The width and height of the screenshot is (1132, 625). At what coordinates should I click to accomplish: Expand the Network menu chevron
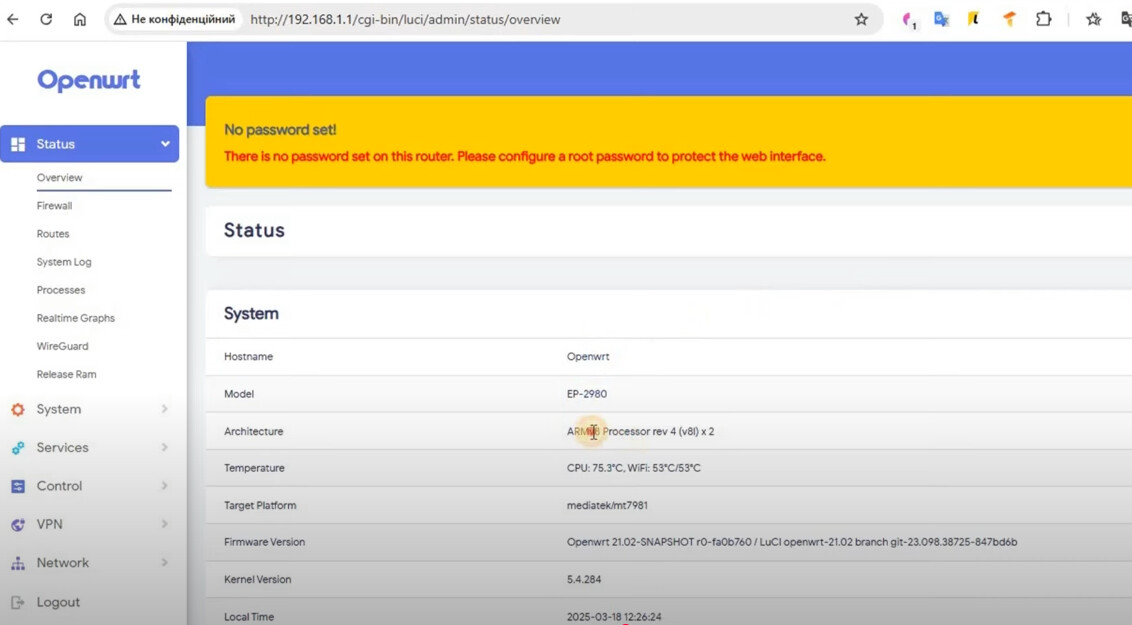pos(165,562)
